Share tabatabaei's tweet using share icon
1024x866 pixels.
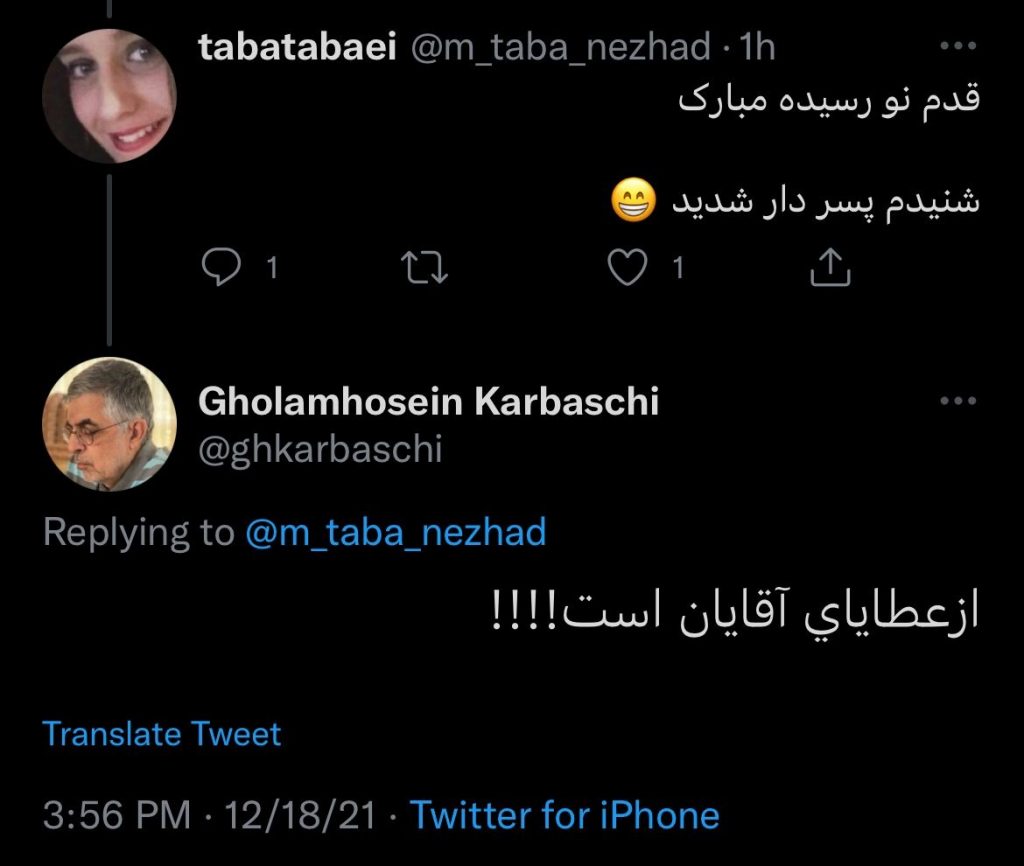click(832, 267)
